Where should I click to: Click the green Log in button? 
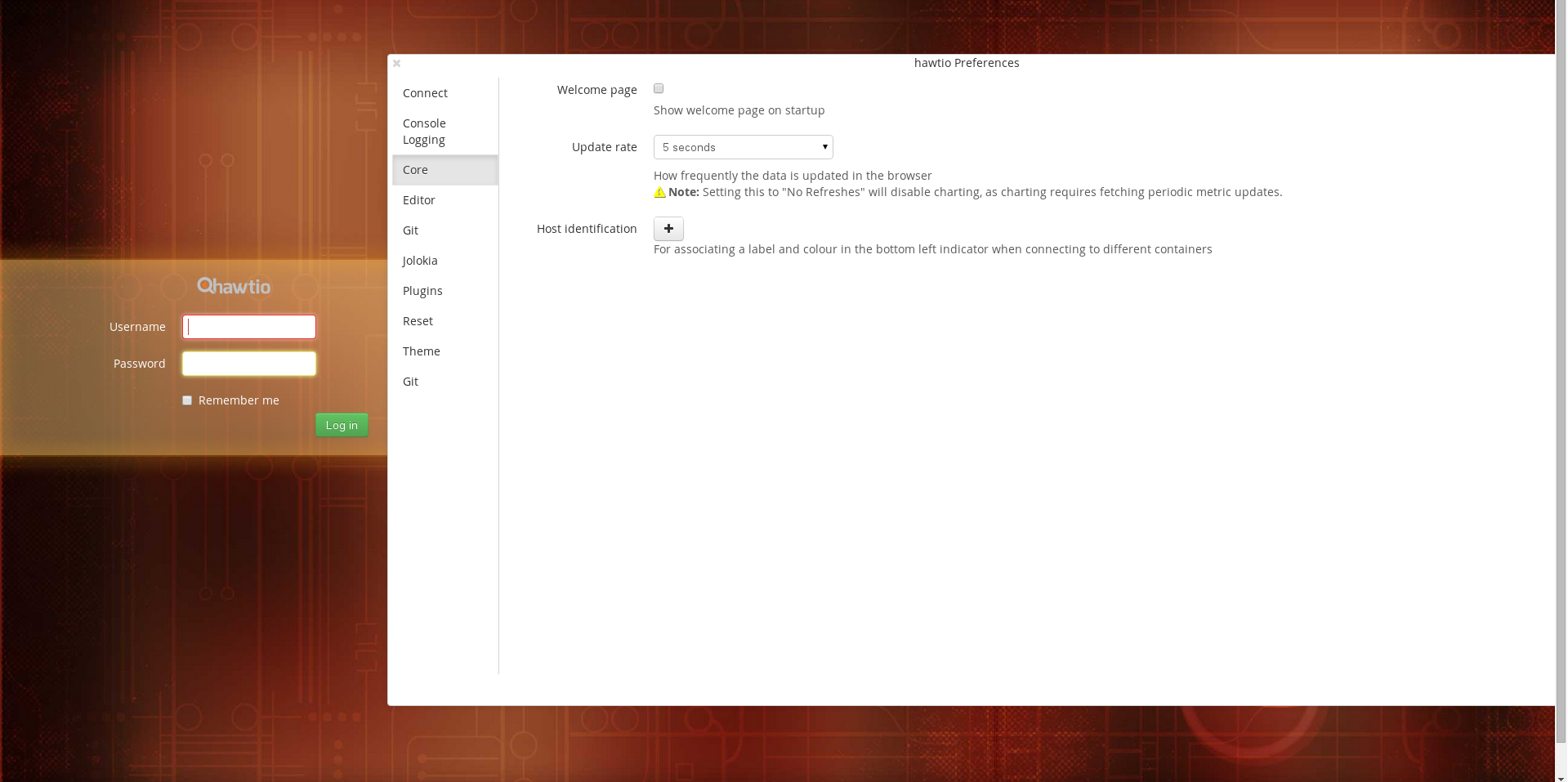(342, 425)
